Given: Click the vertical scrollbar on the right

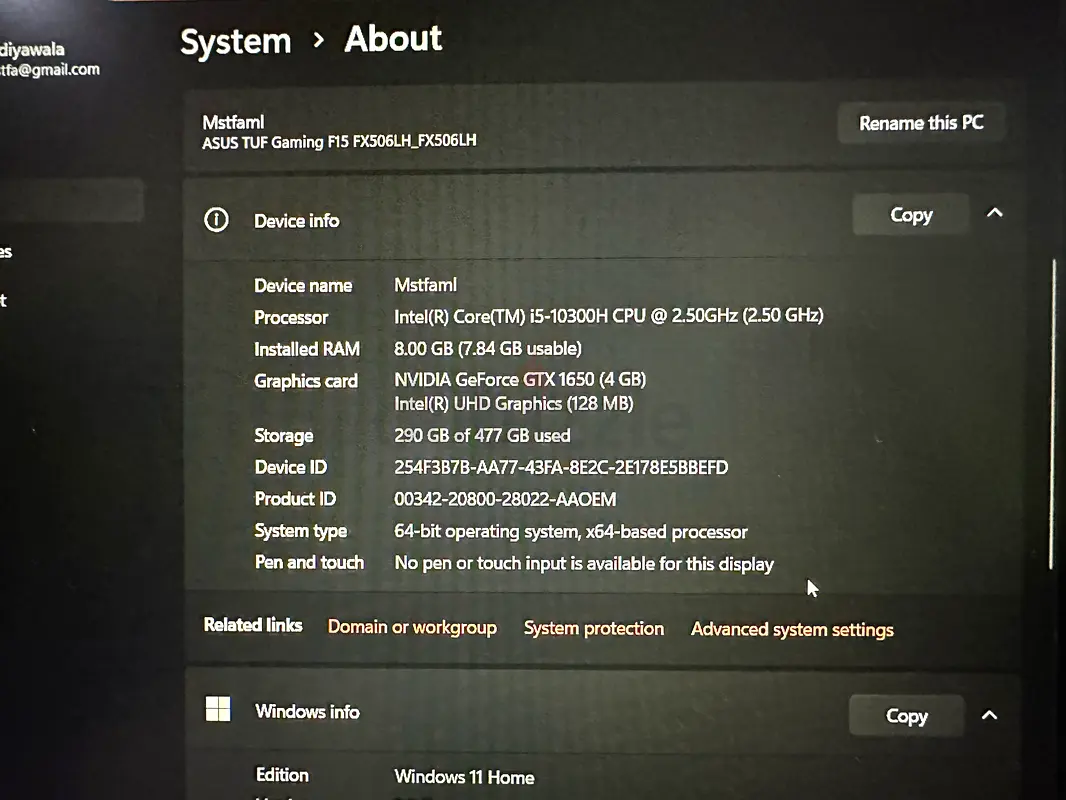Looking at the screenshot, I should 1054,413.
